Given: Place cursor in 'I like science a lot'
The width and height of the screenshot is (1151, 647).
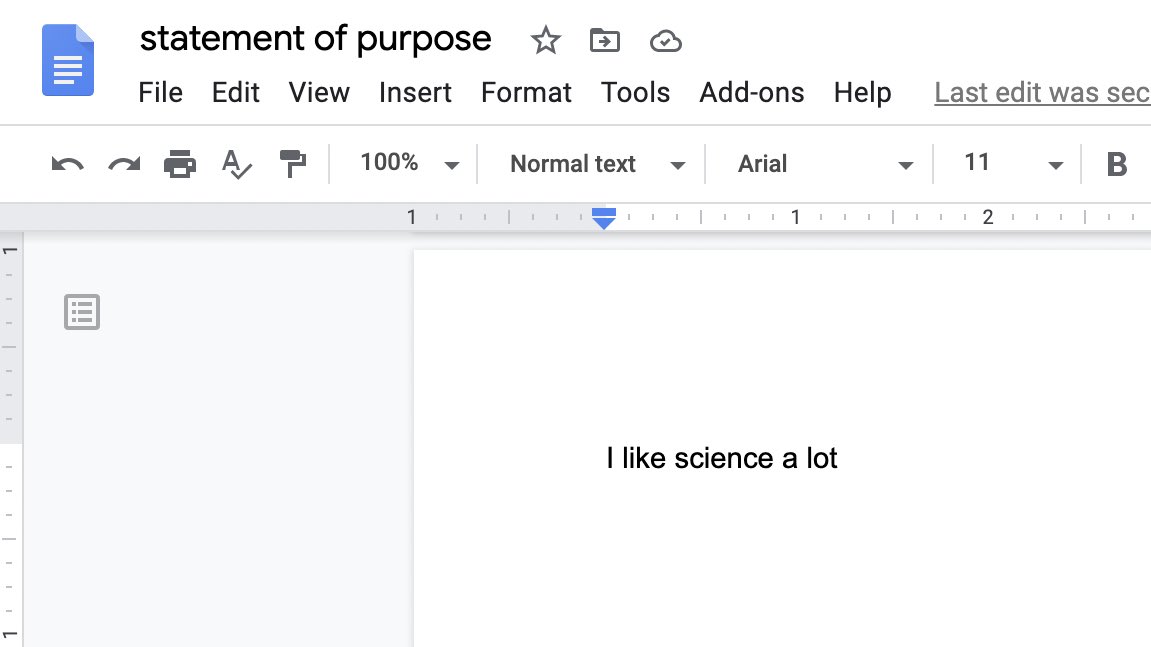Looking at the screenshot, I should point(722,458).
